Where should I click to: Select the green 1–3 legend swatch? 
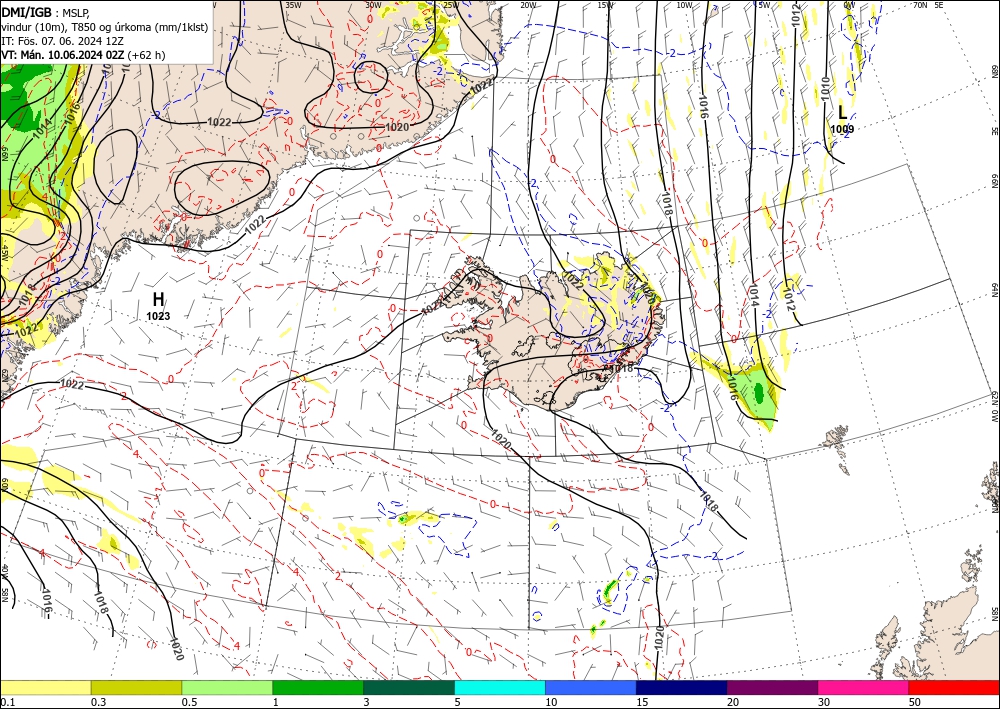[318, 687]
